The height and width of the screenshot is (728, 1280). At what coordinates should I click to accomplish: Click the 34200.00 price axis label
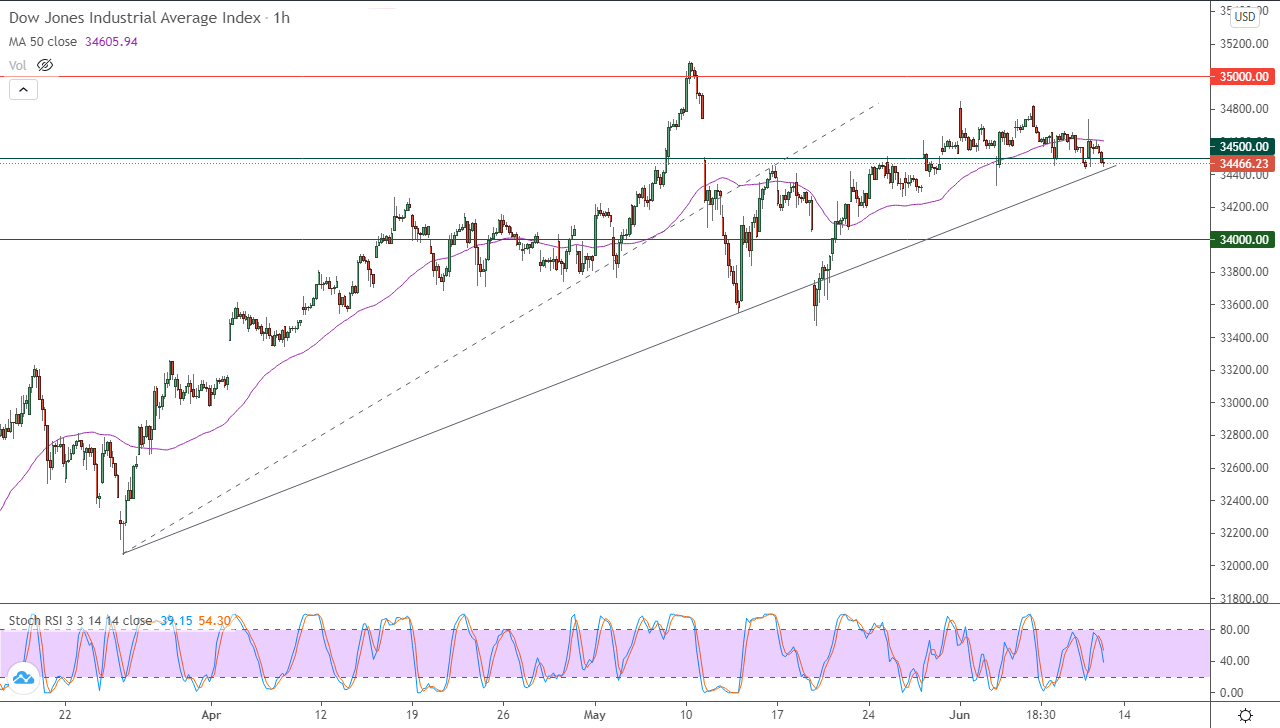pyautogui.click(x=1245, y=207)
